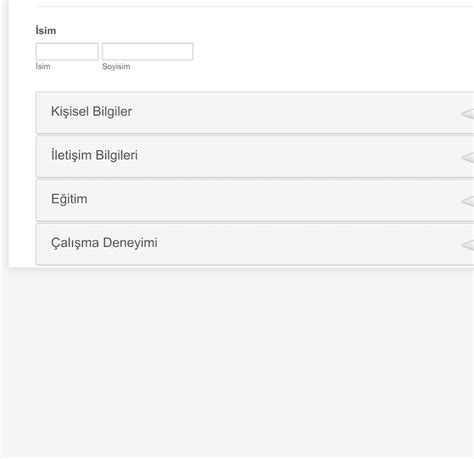Select the İletişim Bilgileri title text
Screen dimensions: 474x459
94,155
